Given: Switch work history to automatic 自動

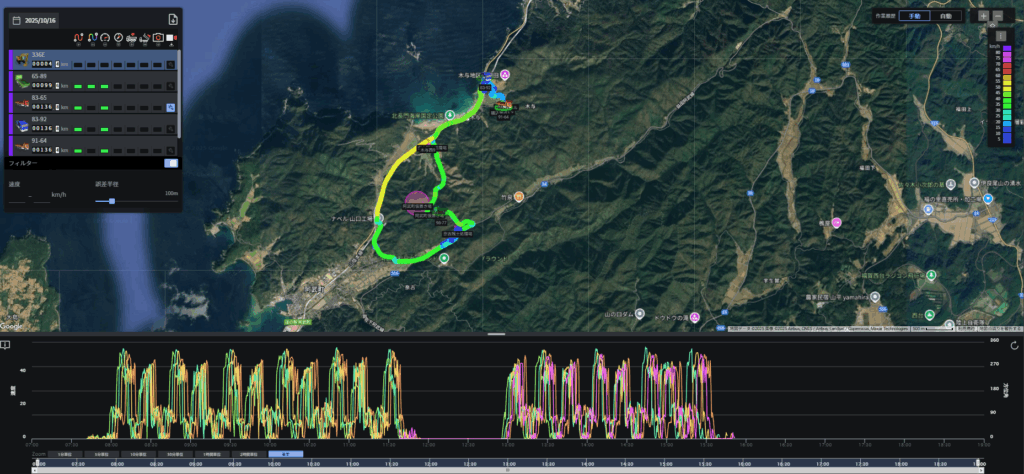Looking at the screenshot, I should point(946,16).
